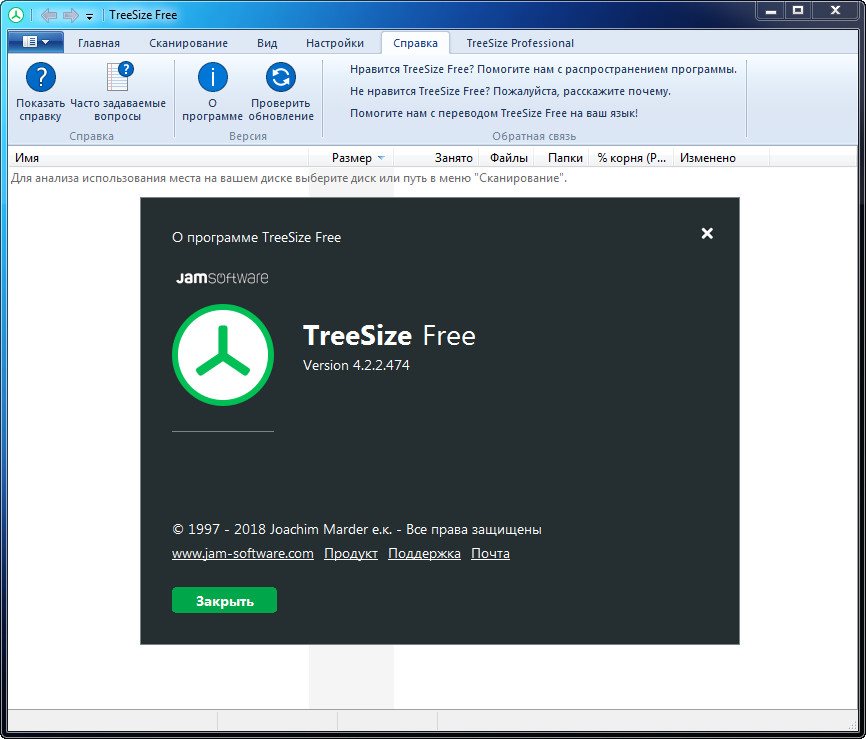Screen dimensions: 866x739
Task: Open the www.jam-software.com link
Action: click(x=242, y=553)
